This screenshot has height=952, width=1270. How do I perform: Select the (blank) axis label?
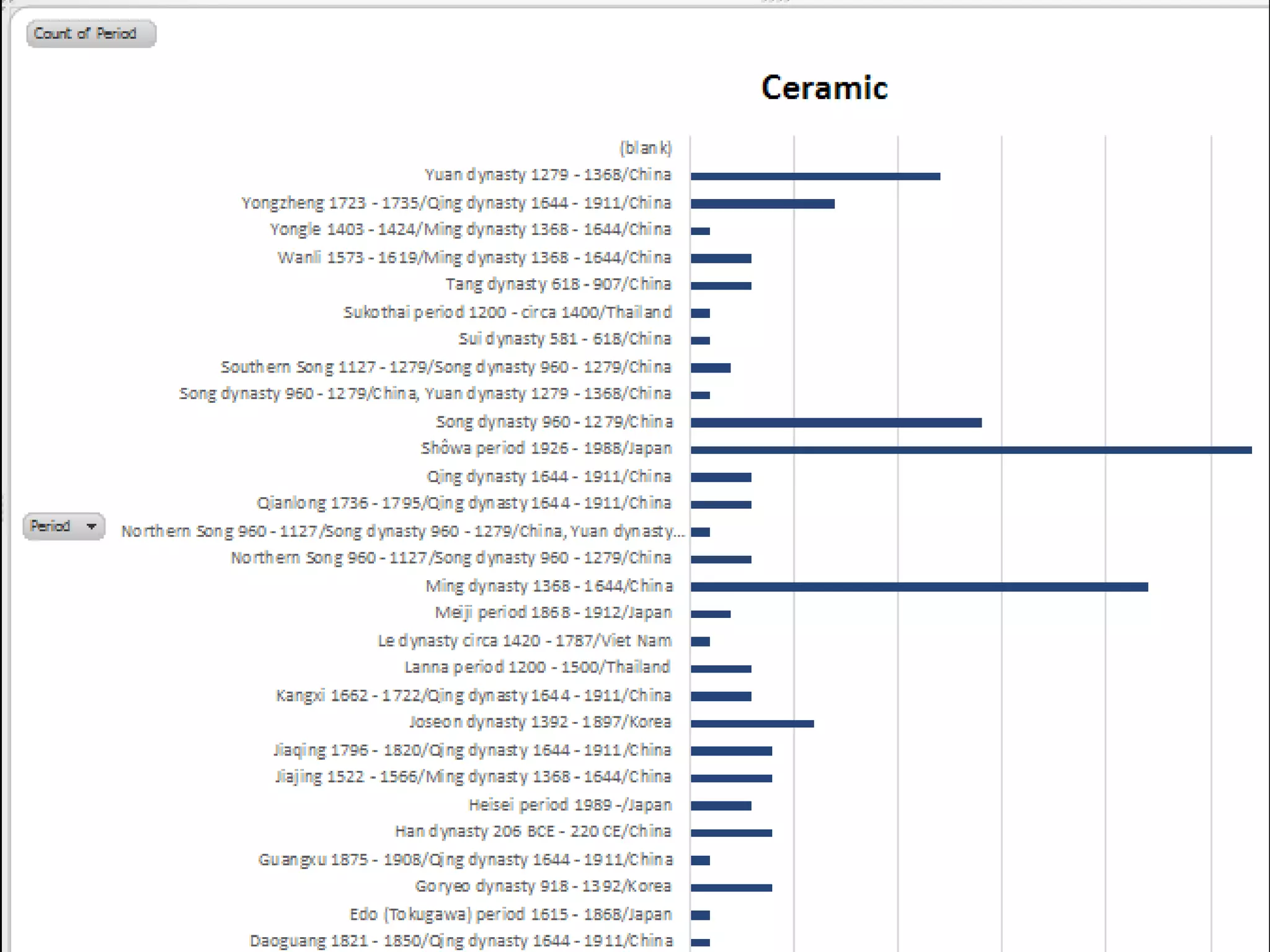(x=646, y=148)
